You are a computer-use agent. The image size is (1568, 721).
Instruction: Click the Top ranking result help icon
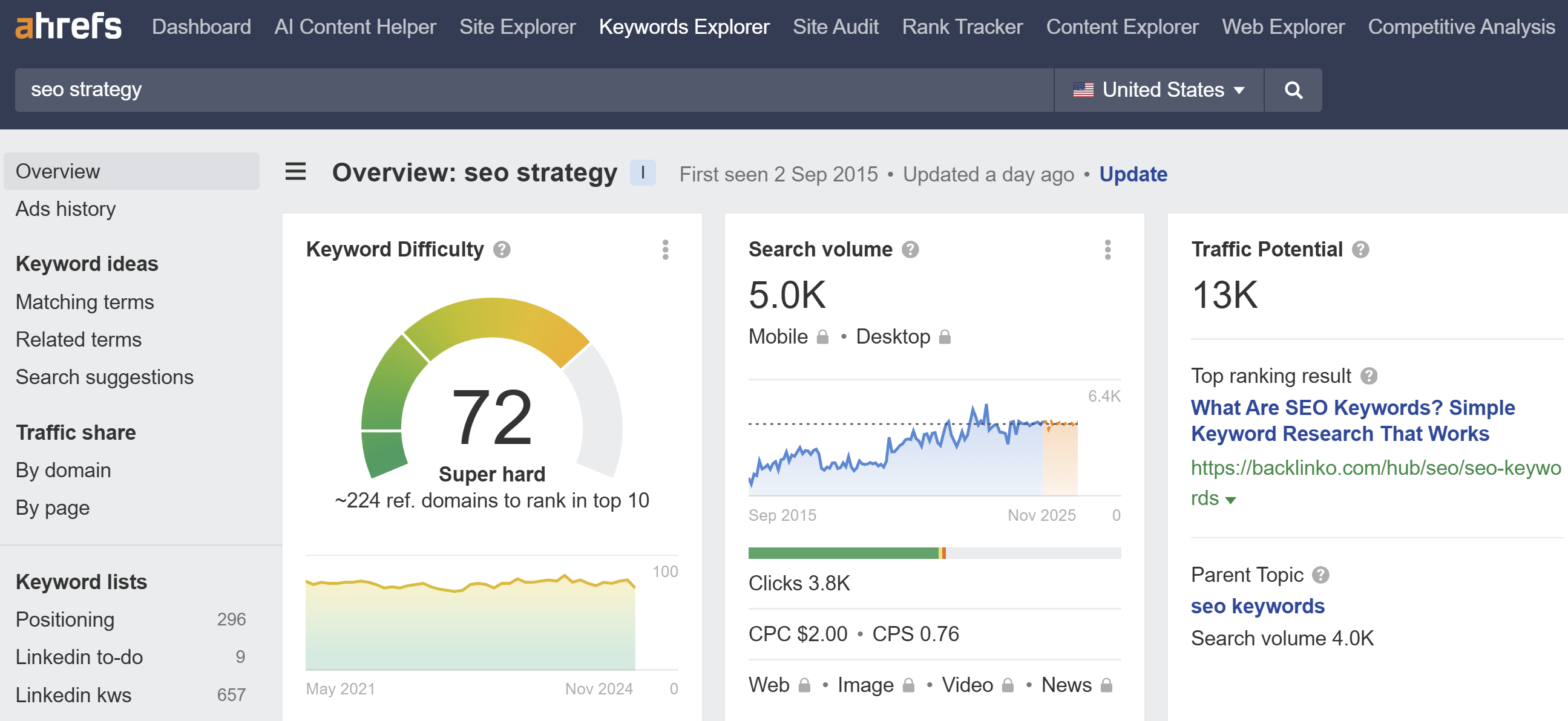point(1368,376)
